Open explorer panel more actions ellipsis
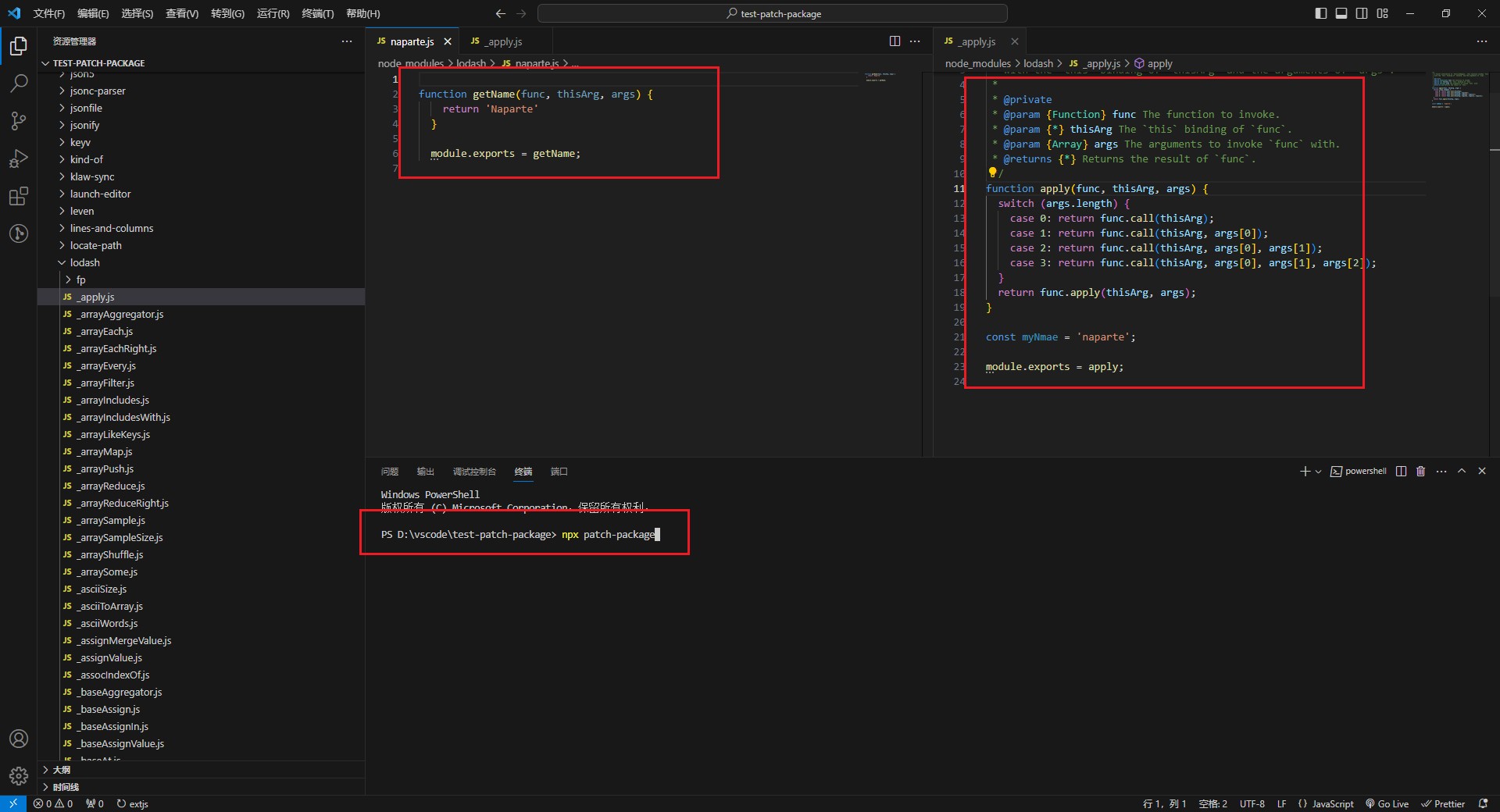1500x812 pixels. coord(347,41)
